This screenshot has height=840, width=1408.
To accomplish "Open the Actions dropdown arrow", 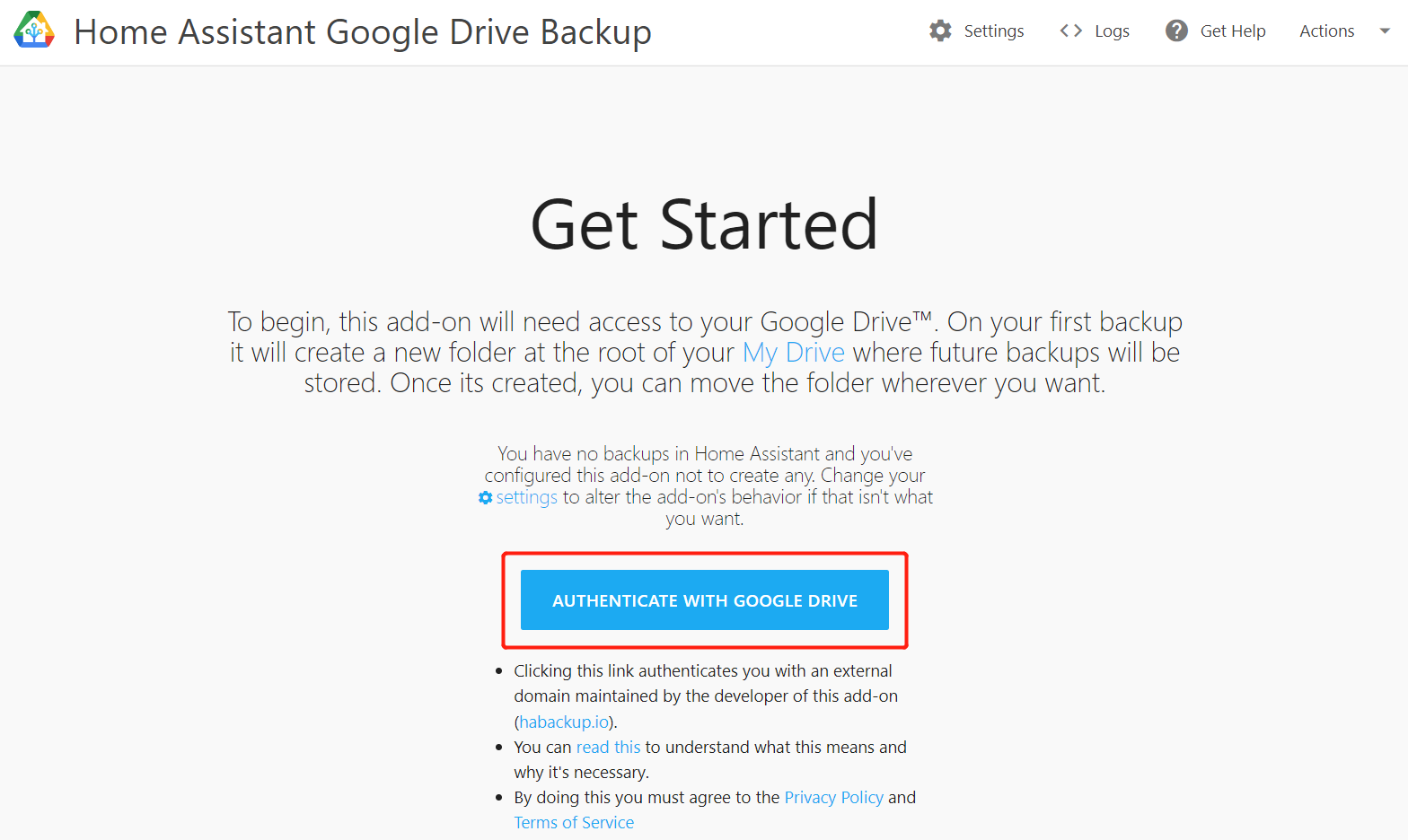I will point(1385,31).
